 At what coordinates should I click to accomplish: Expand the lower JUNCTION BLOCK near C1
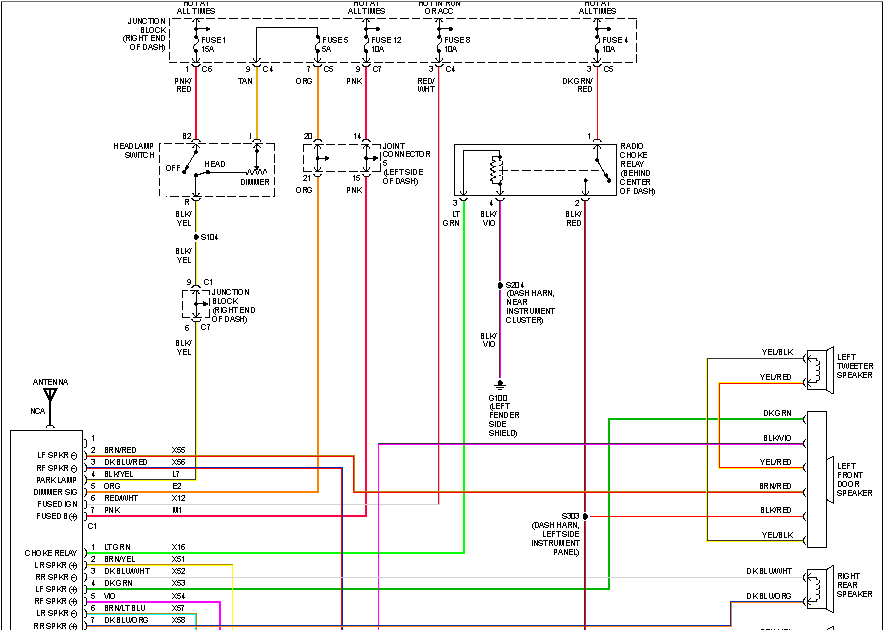click(x=196, y=302)
